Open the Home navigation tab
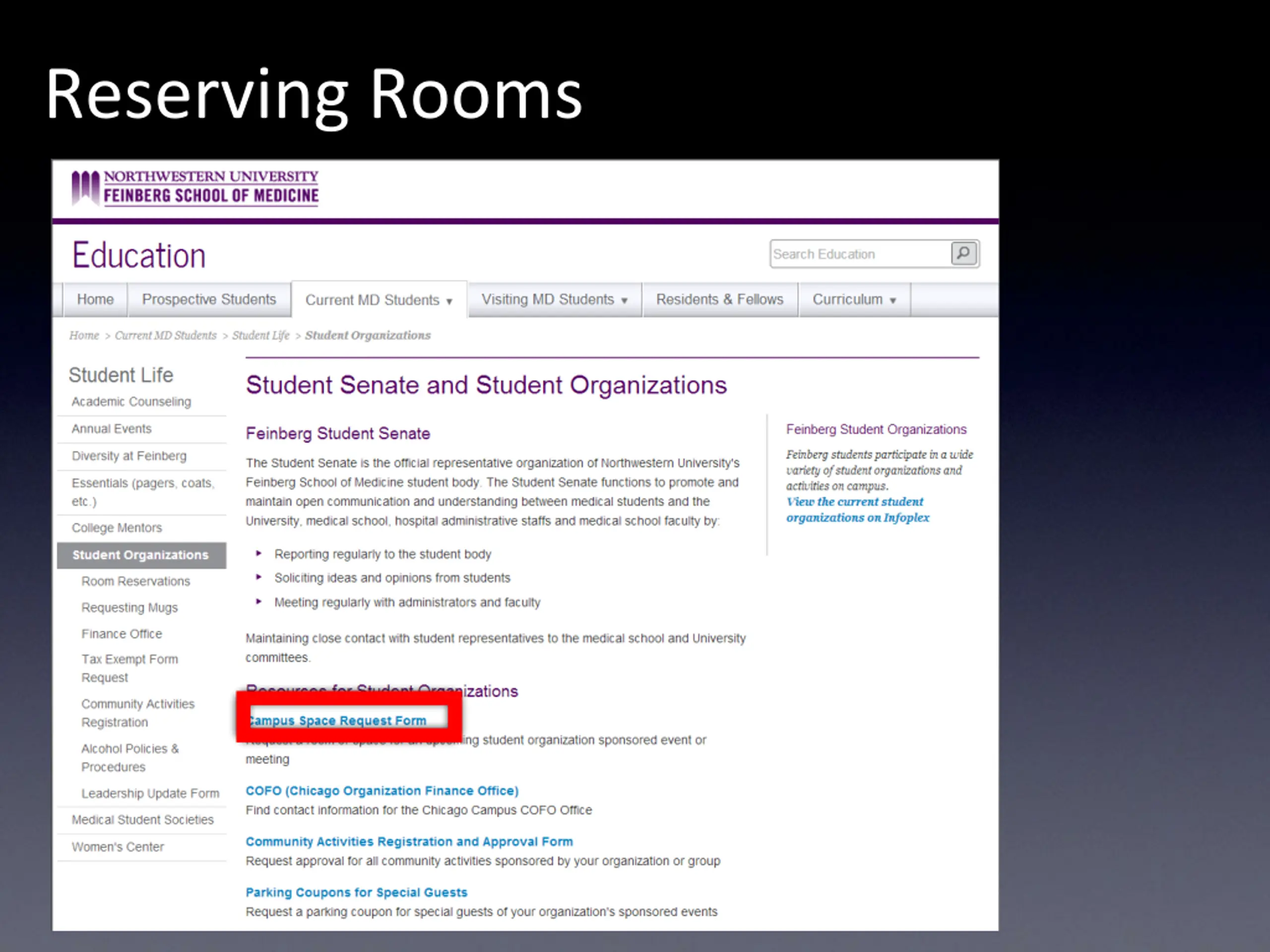 (x=95, y=299)
